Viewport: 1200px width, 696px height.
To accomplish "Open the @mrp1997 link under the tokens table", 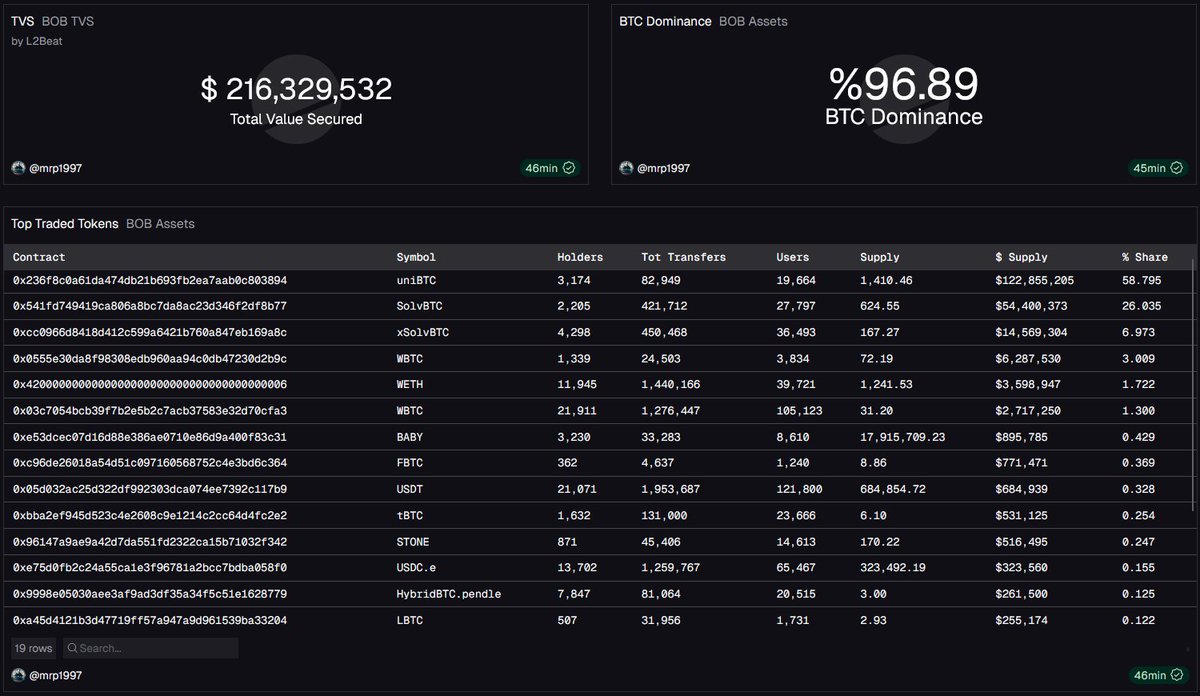I will coord(56,675).
